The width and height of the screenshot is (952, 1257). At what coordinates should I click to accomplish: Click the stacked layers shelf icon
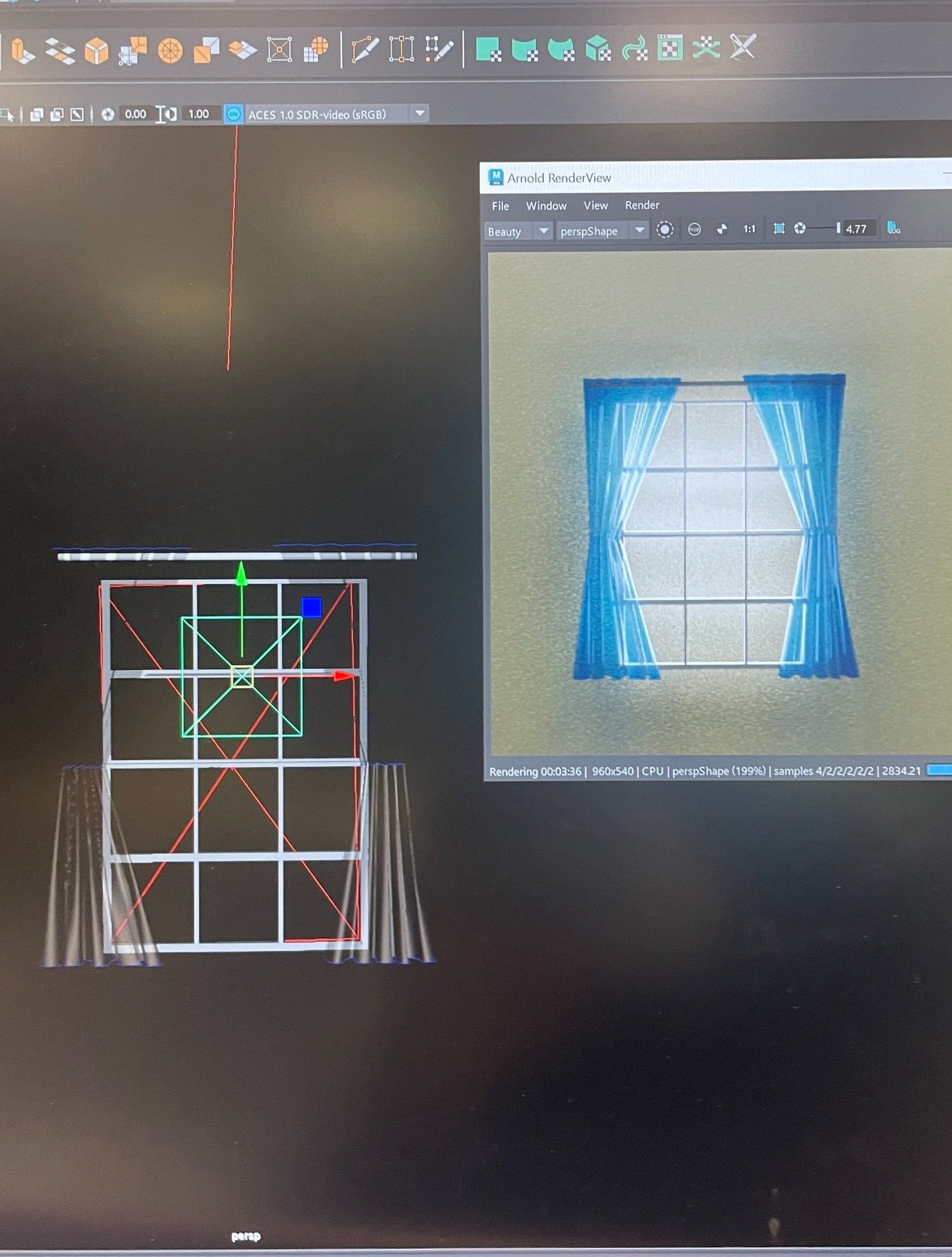(x=243, y=51)
